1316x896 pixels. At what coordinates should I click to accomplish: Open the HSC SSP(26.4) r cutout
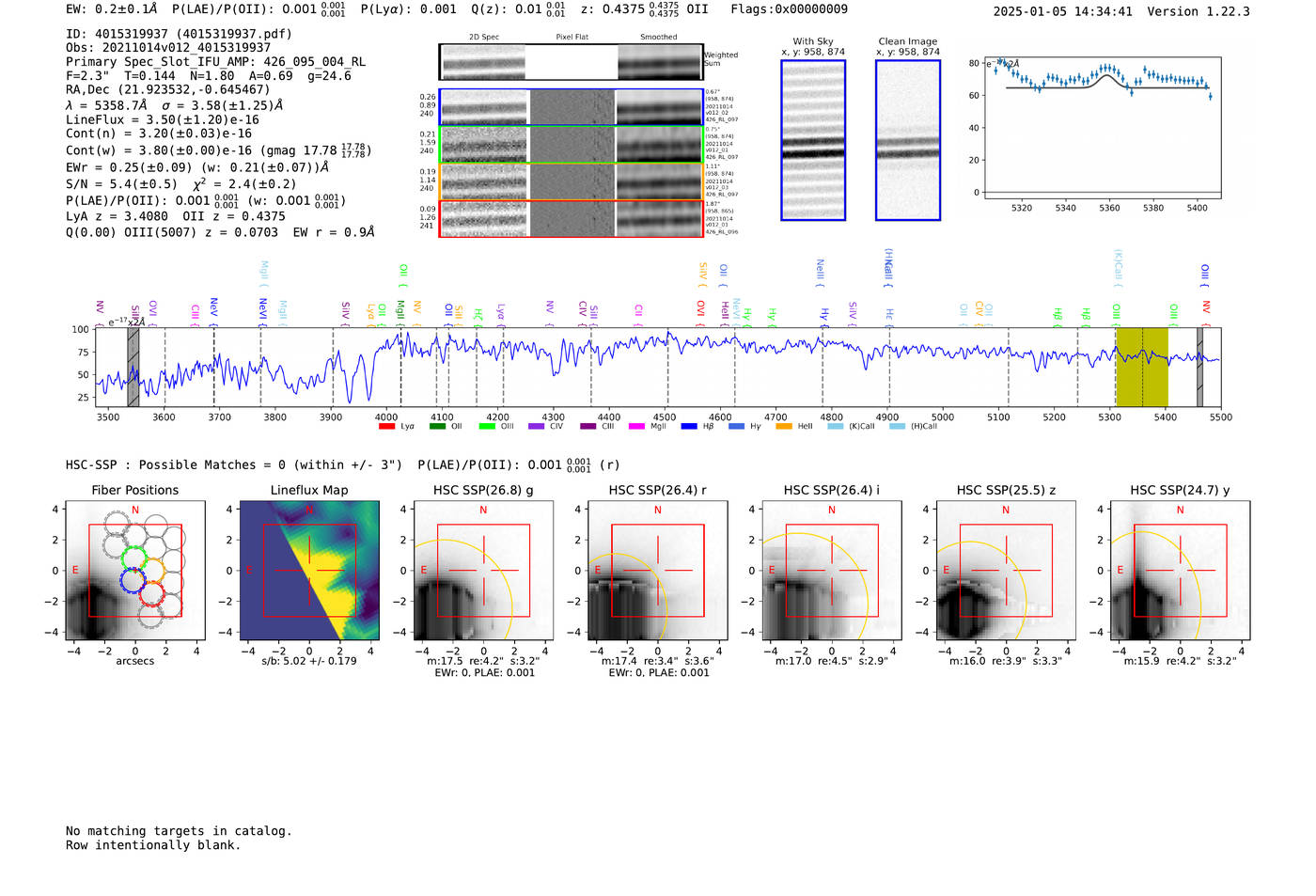pos(657,571)
